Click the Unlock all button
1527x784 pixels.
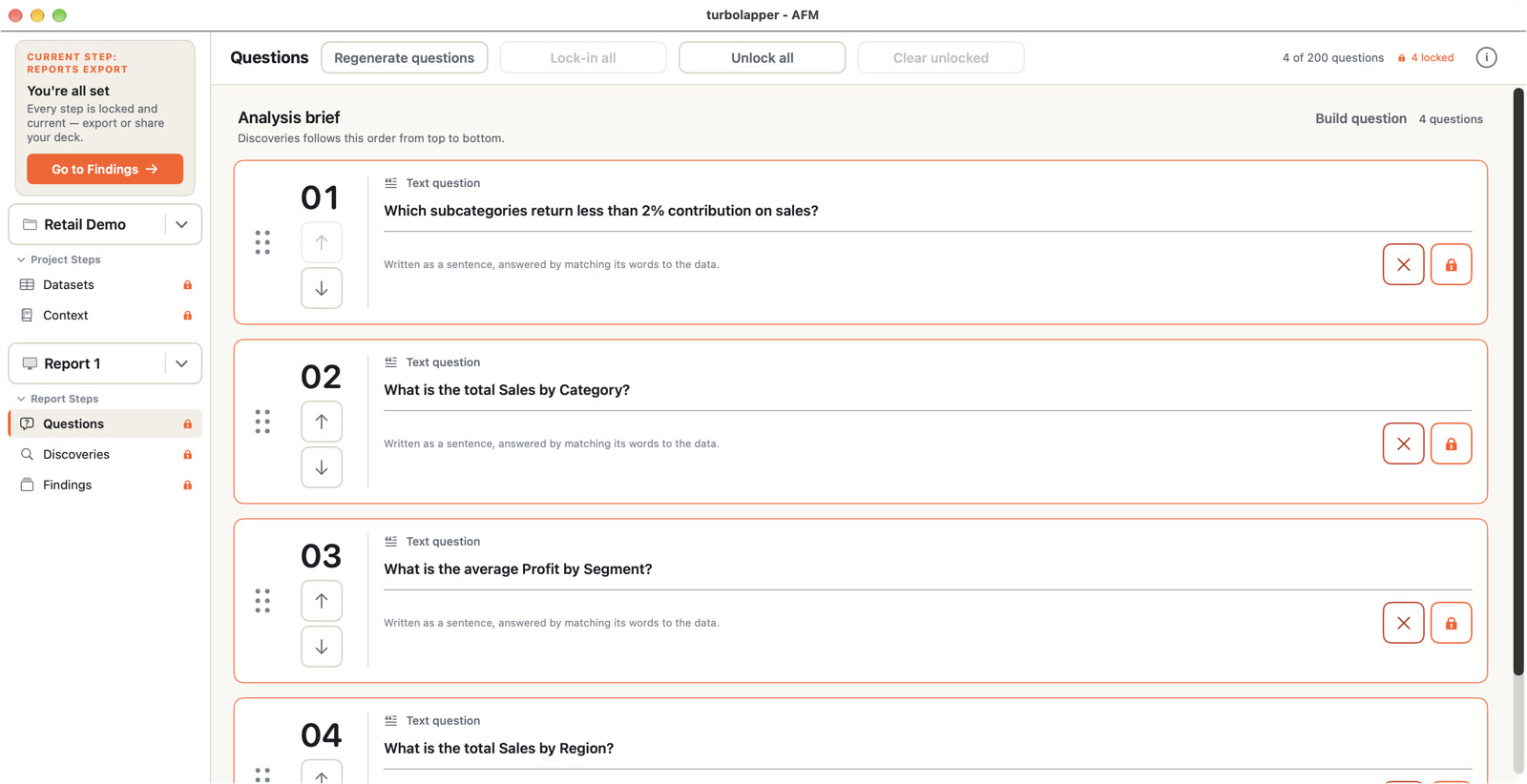[762, 57]
